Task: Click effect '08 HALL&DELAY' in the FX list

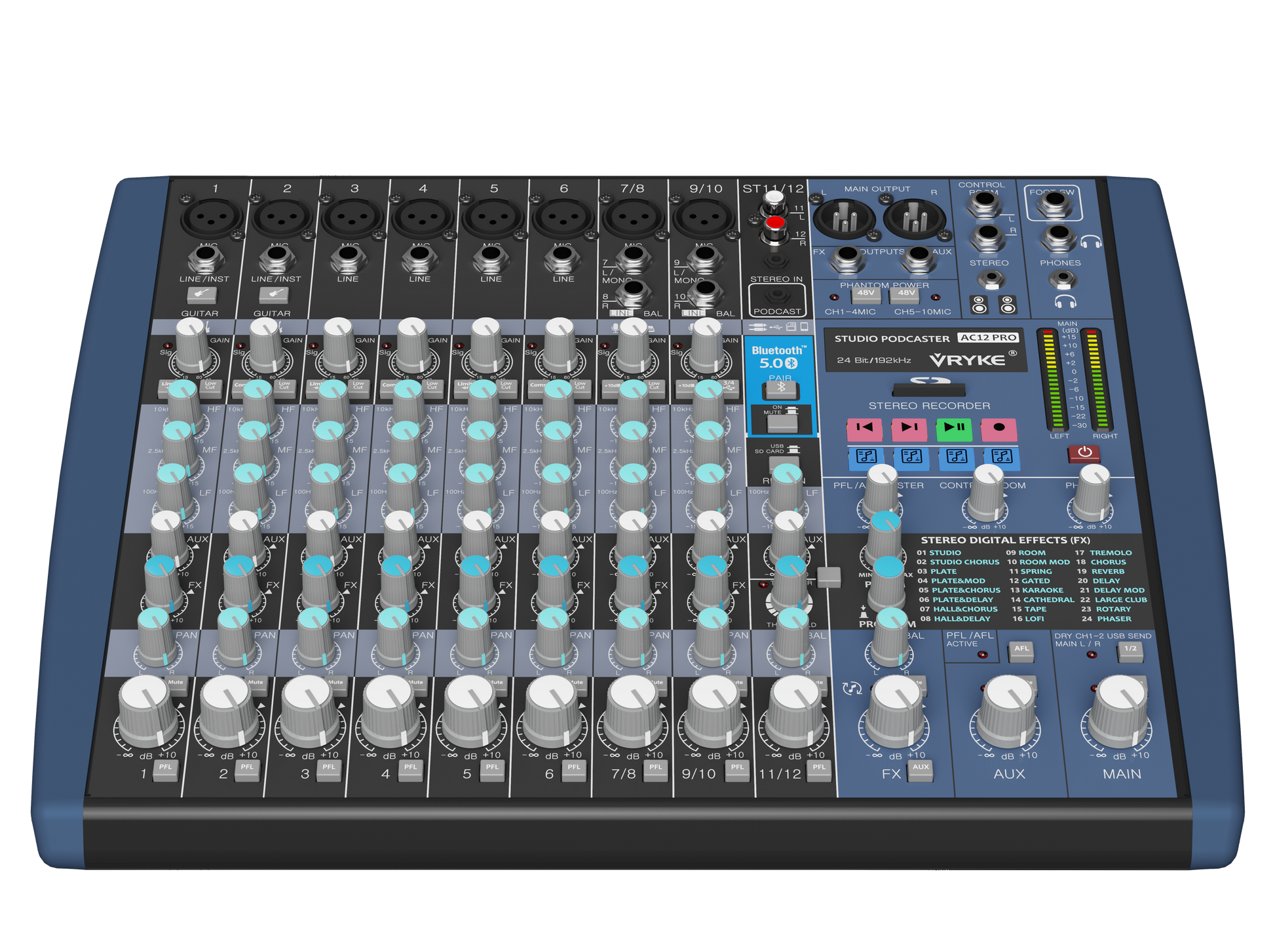Action: pyautogui.click(x=955, y=619)
